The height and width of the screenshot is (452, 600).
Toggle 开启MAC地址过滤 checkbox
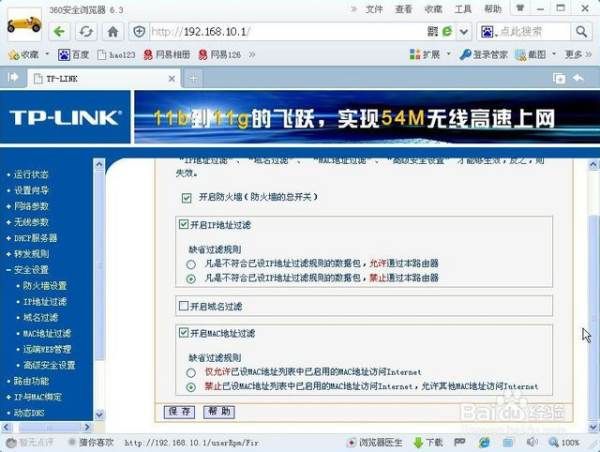pos(184,333)
